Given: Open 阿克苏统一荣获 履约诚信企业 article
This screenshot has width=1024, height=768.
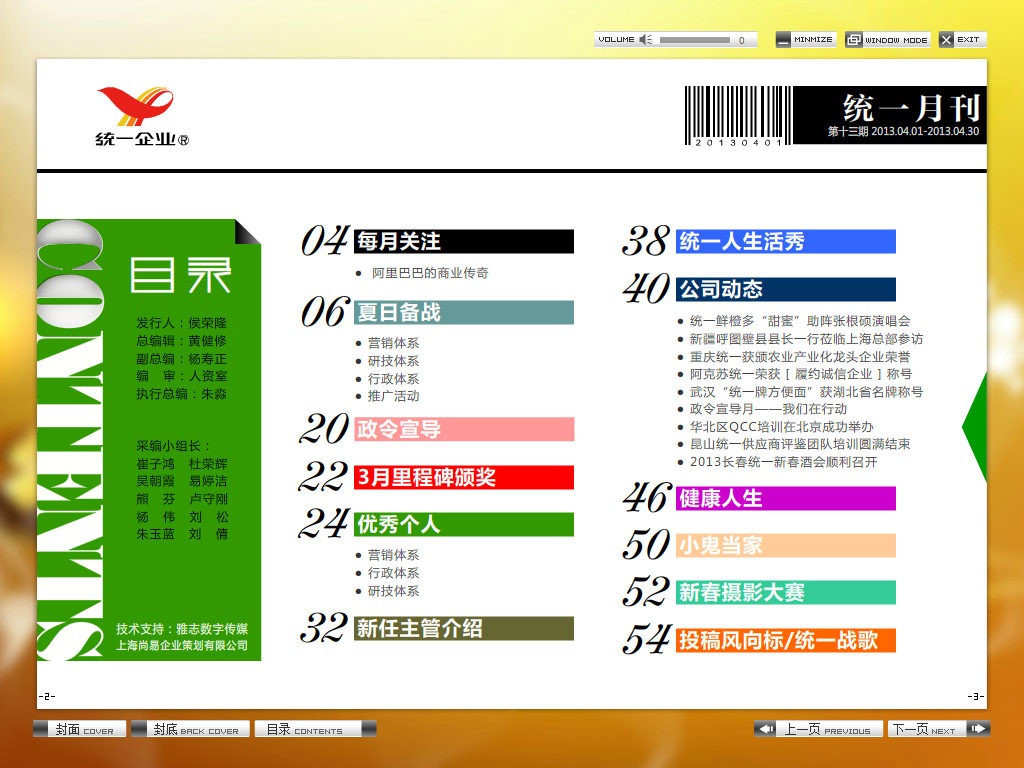Looking at the screenshot, I should coord(801,374).
